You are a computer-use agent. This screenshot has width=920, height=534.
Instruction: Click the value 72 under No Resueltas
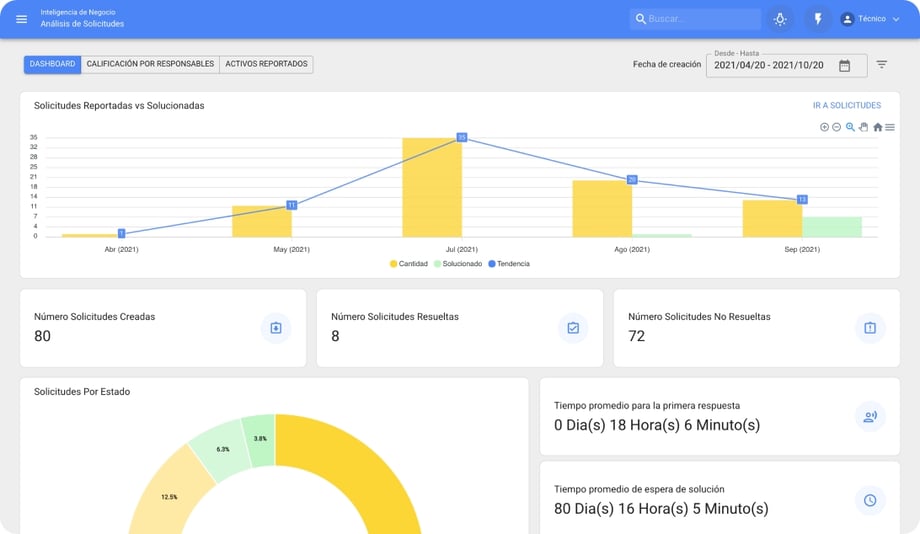point(637,336)
